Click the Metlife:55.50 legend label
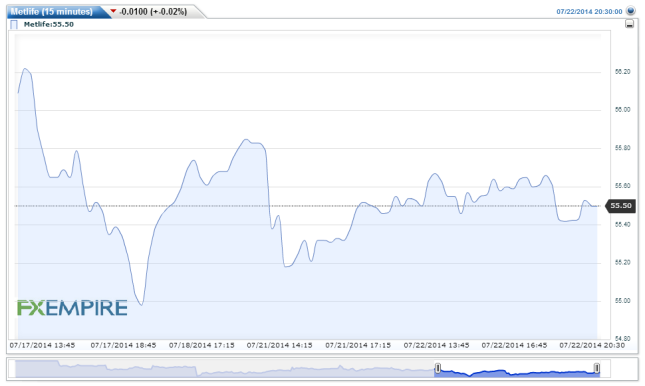 pyautogui.click(x=49, y=24)
